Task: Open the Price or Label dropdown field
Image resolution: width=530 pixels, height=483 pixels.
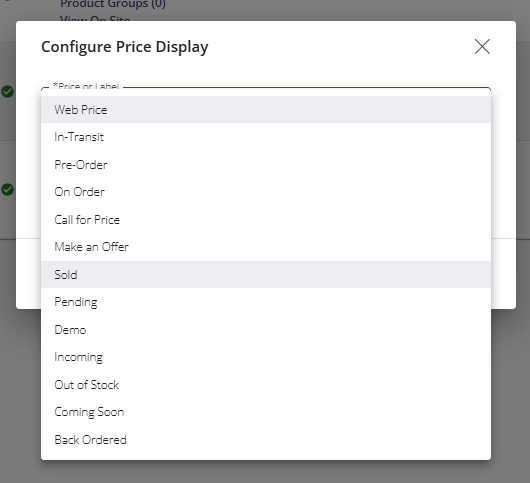Action: (x=266, y=90)
